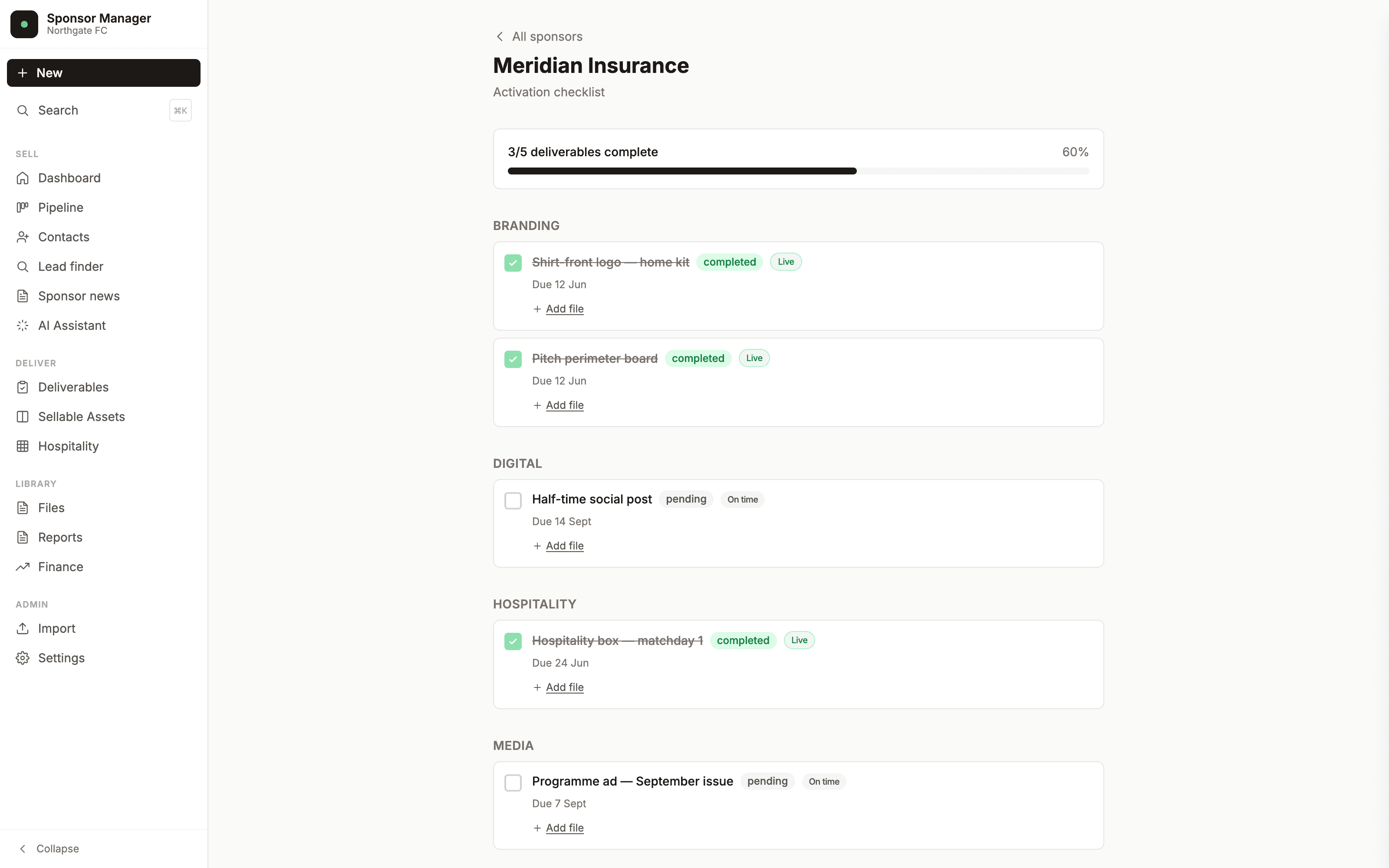Click the Import upload icon
This screenshot has width=1389, height=868.
(23, 628)
